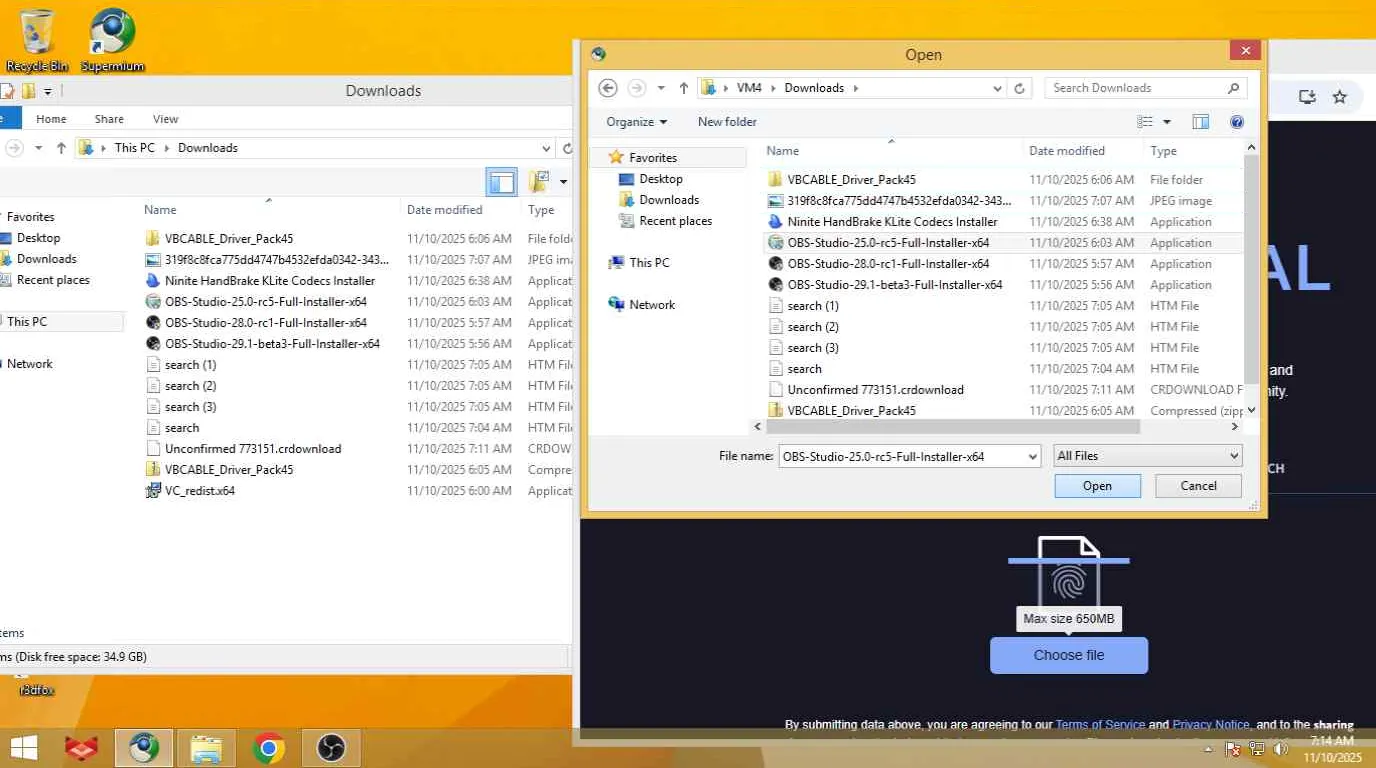This screenshot has height=768, width=1376.
Task: Expand the view options arrow in the Open dialog
Action: [1166, 122]
